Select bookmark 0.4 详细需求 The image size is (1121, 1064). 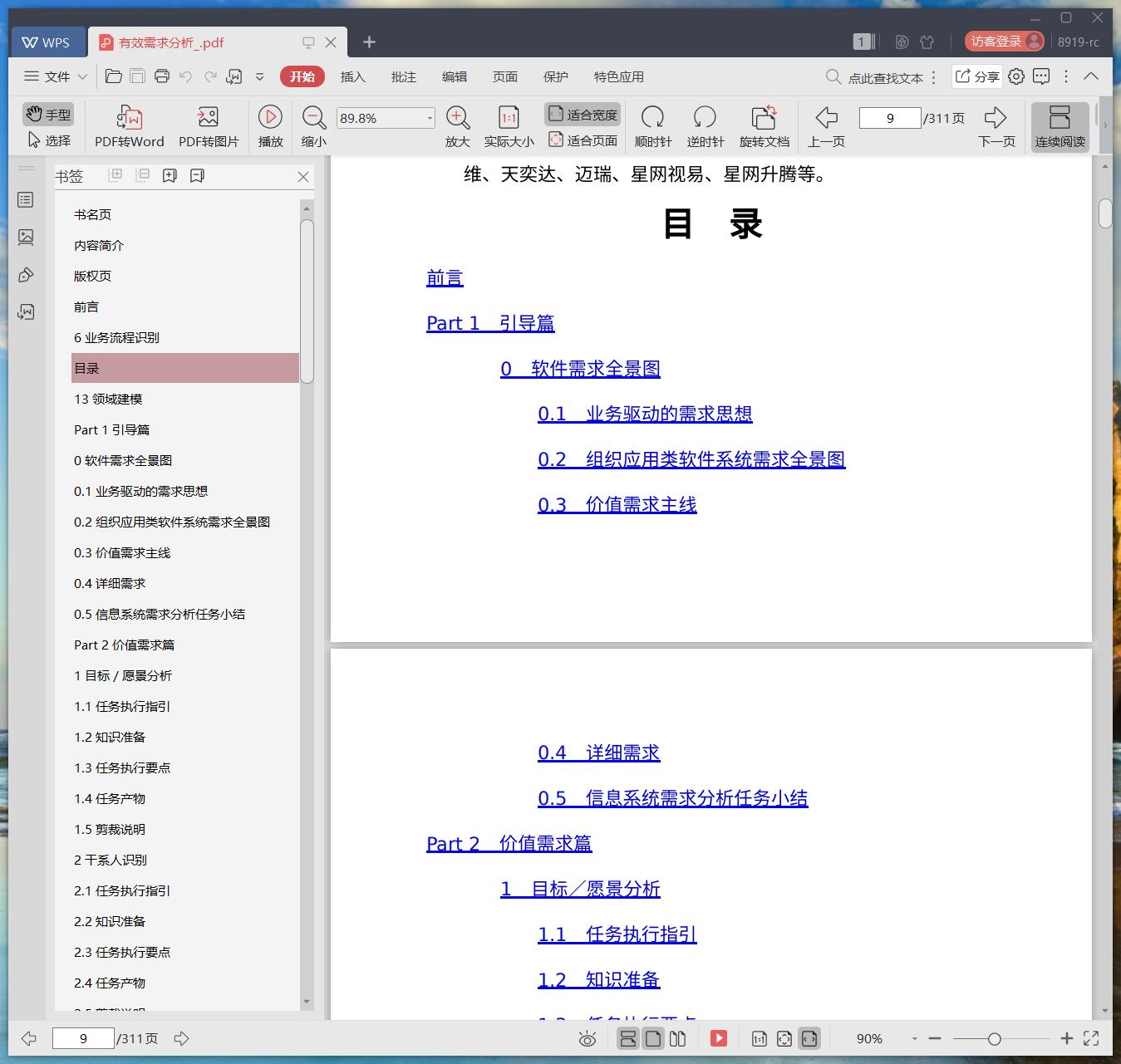coord(110,583)
